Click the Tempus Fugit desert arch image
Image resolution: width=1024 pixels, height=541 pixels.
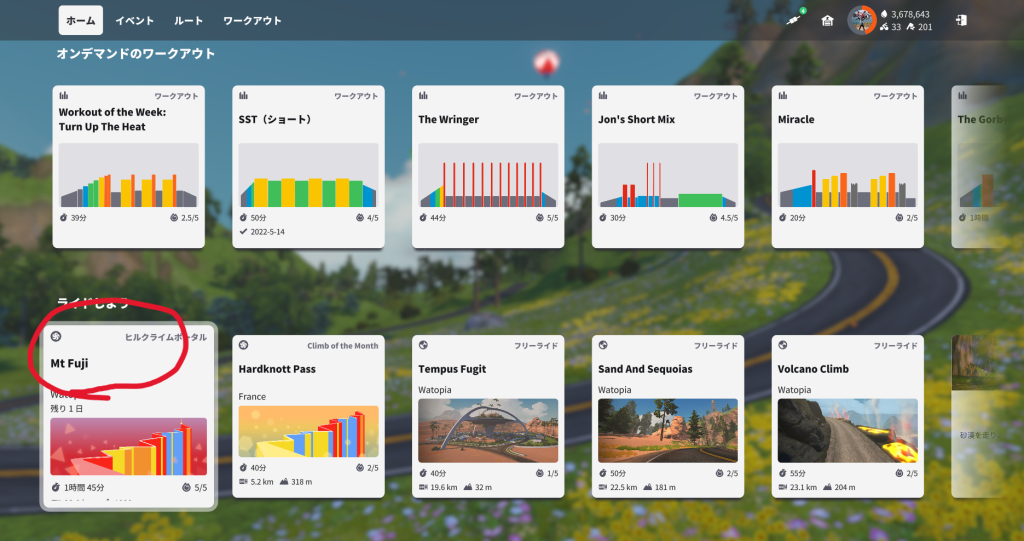(x=488, y=431)
